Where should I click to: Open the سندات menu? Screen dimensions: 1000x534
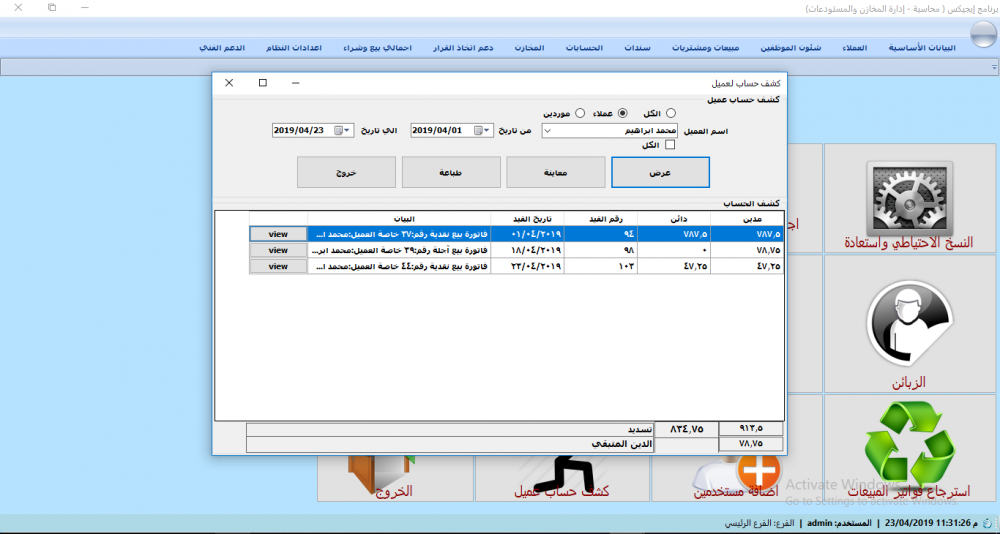coord(637,48)
